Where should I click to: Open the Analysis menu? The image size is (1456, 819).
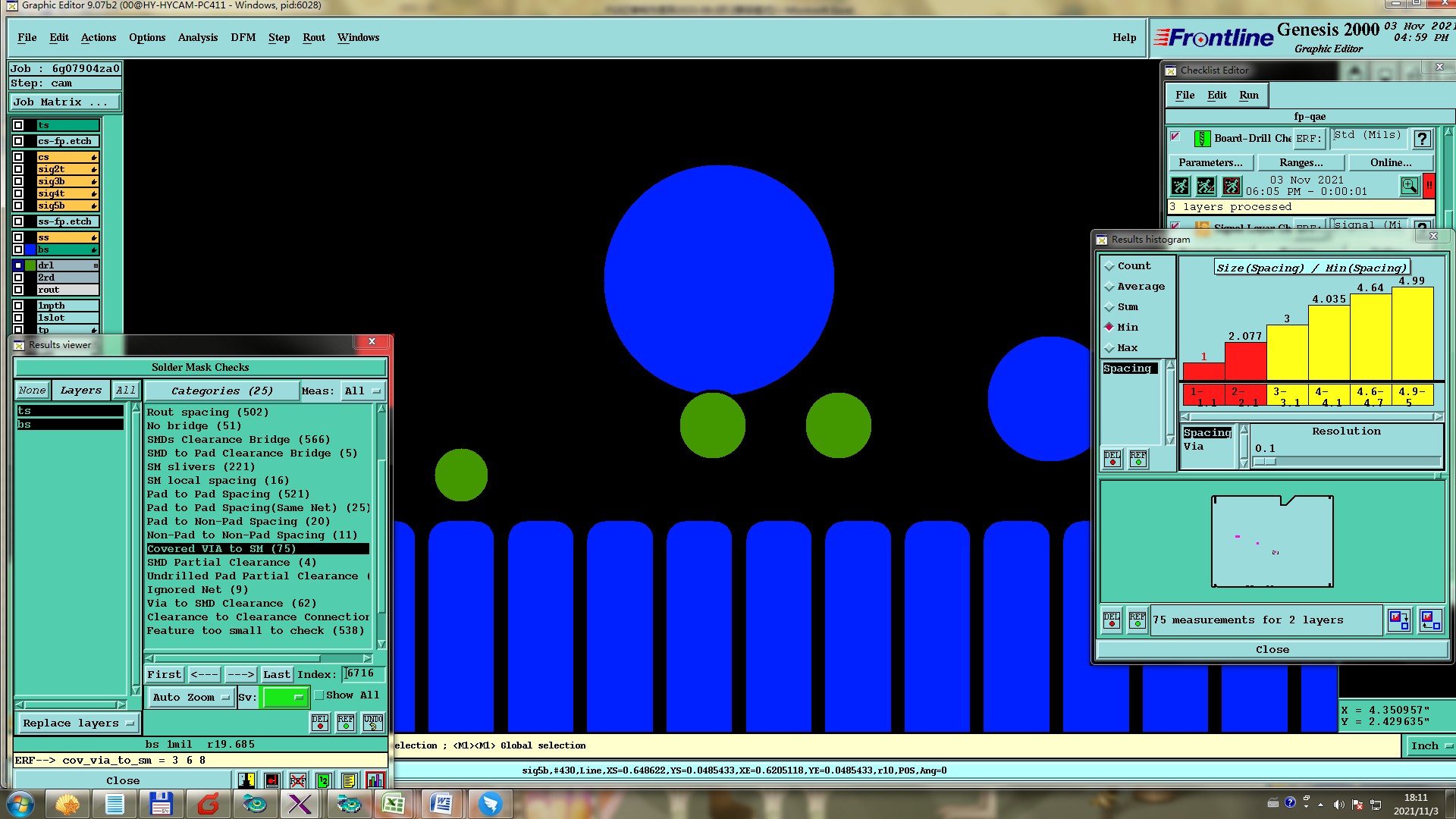point(197,37)
